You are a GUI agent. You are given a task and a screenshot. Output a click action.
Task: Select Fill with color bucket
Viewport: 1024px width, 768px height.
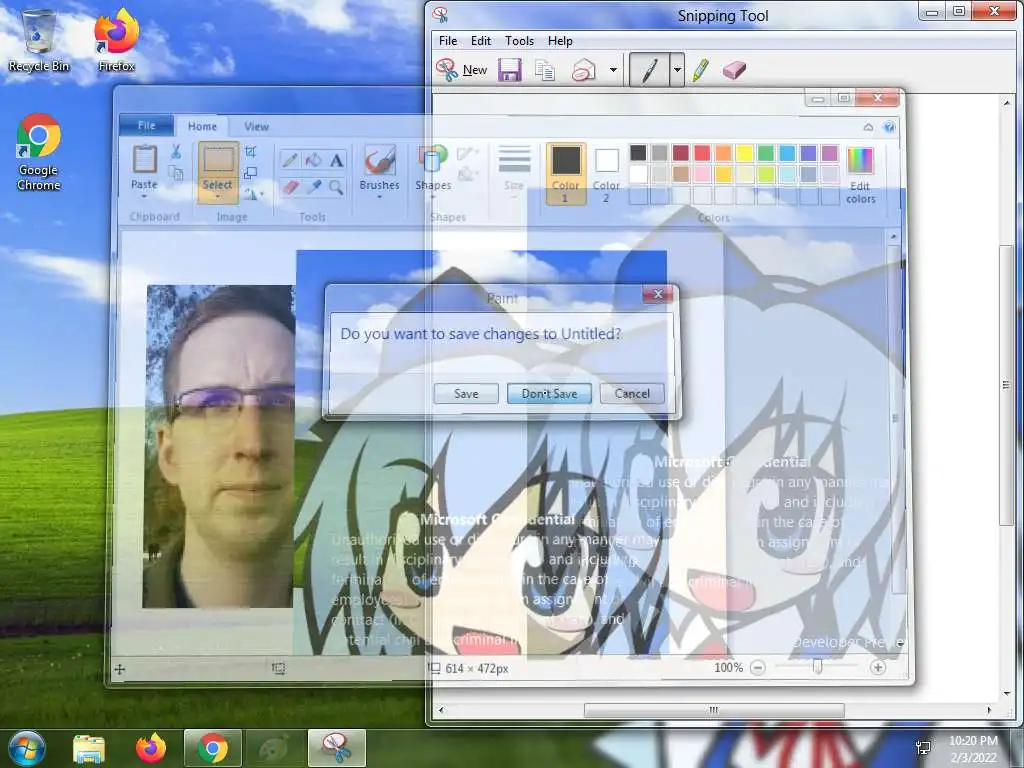(313, 160)
